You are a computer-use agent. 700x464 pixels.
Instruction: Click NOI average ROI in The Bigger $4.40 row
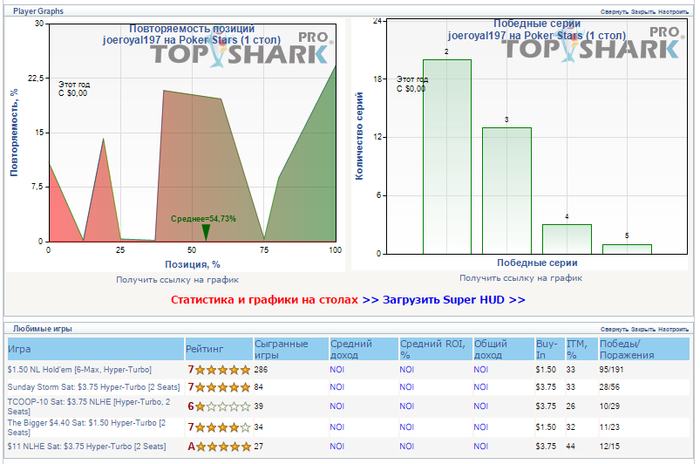pos(407,427)
